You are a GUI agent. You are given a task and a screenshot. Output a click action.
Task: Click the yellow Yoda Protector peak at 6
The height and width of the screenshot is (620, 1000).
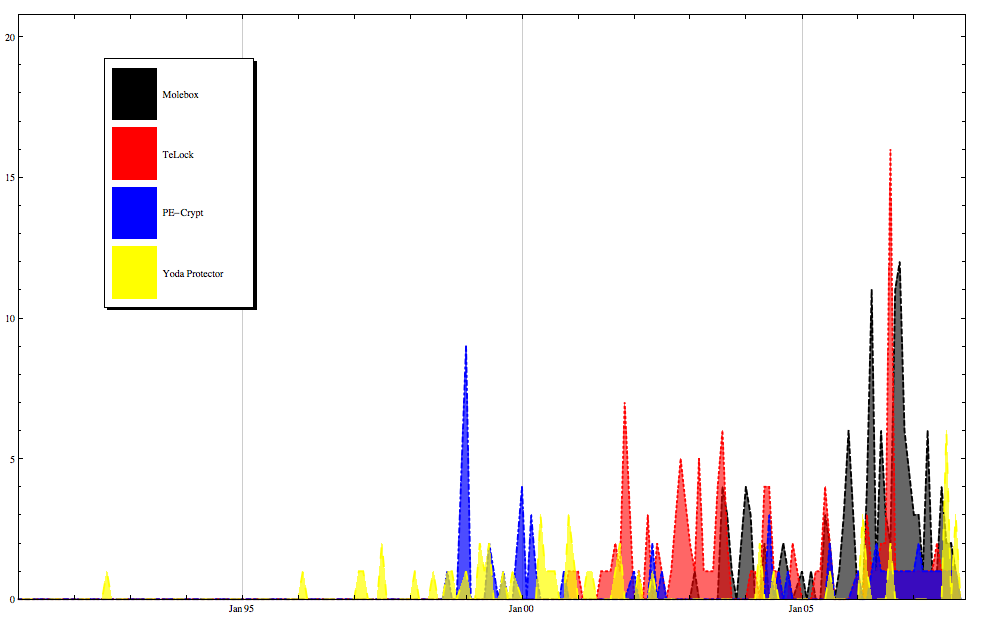pos(946,432)
